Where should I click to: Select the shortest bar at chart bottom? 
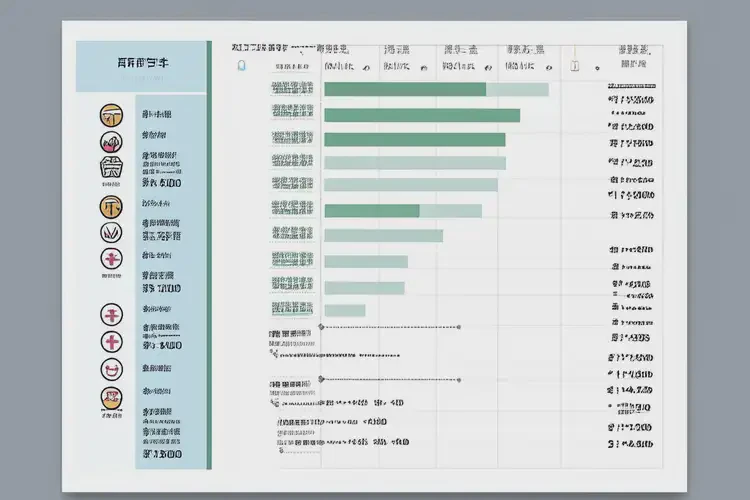coord(345,311)
